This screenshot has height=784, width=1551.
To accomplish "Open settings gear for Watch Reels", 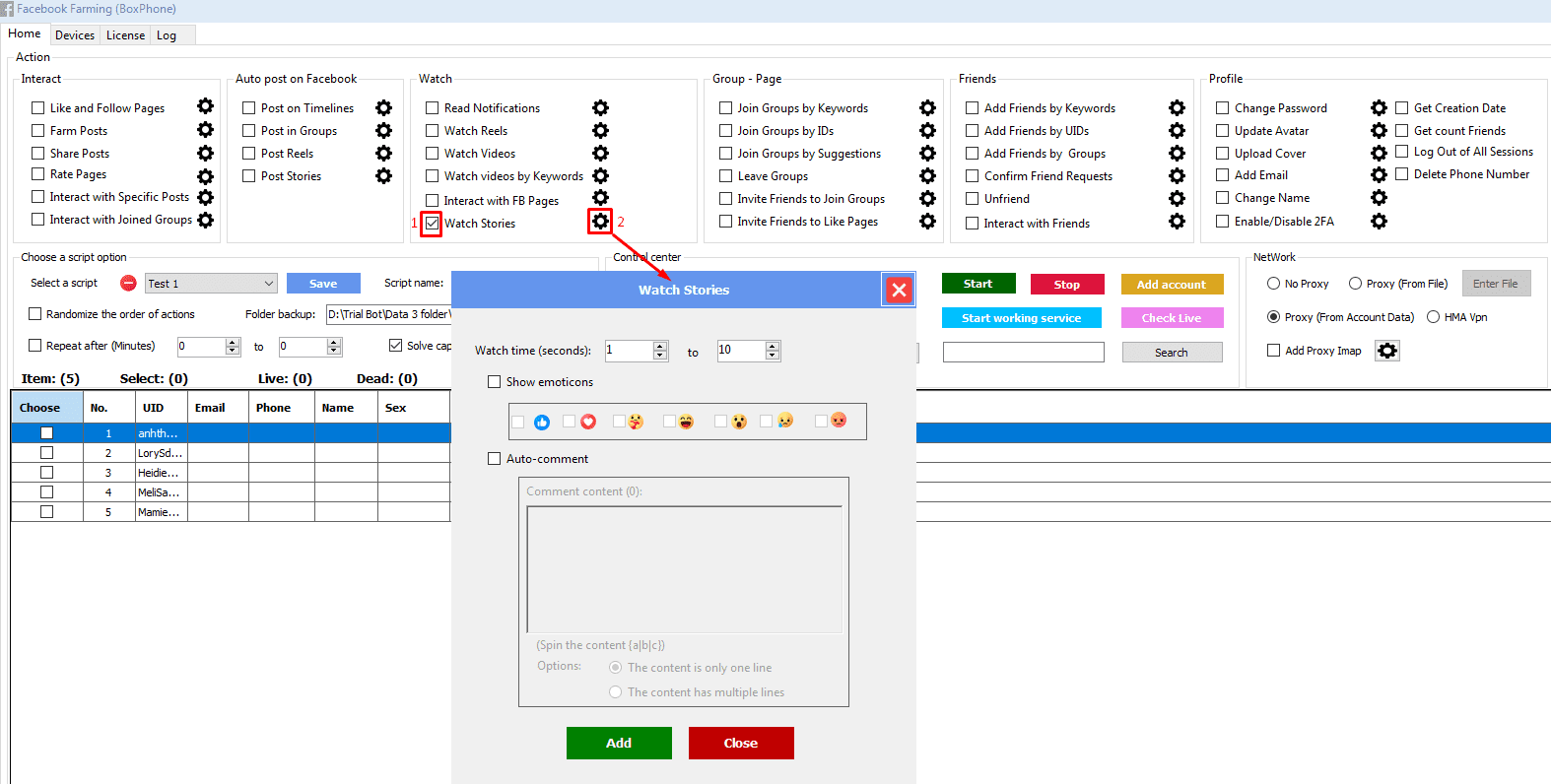I will click(x=600, y=130).
